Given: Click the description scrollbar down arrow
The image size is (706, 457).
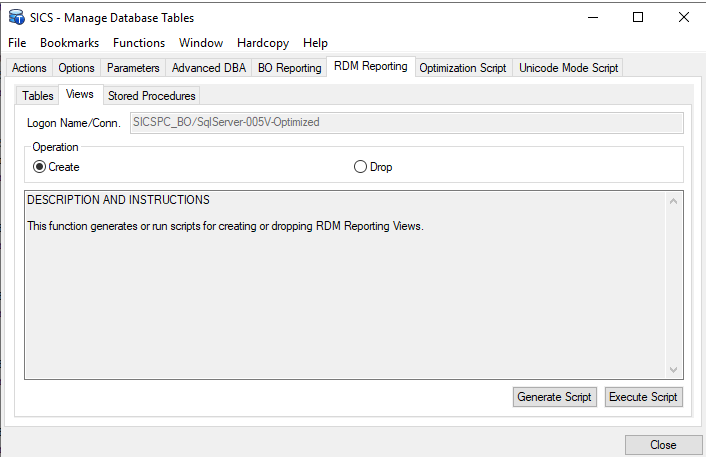Looking at the screenshot, I should [674, 370].
